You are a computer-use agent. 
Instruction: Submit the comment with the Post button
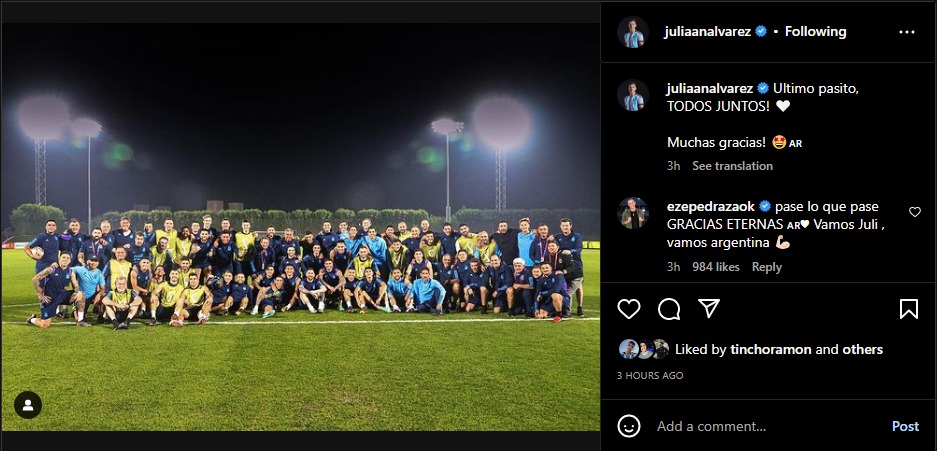pyautogui.click(x=905, y=427)
